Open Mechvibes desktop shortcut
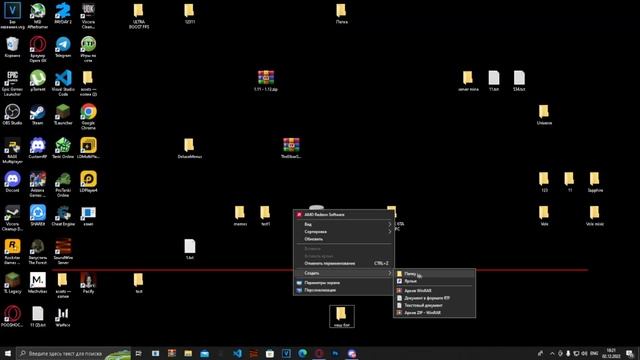This screenshot has width=640, height=360. pyautogui.click(x=38, y=283)
